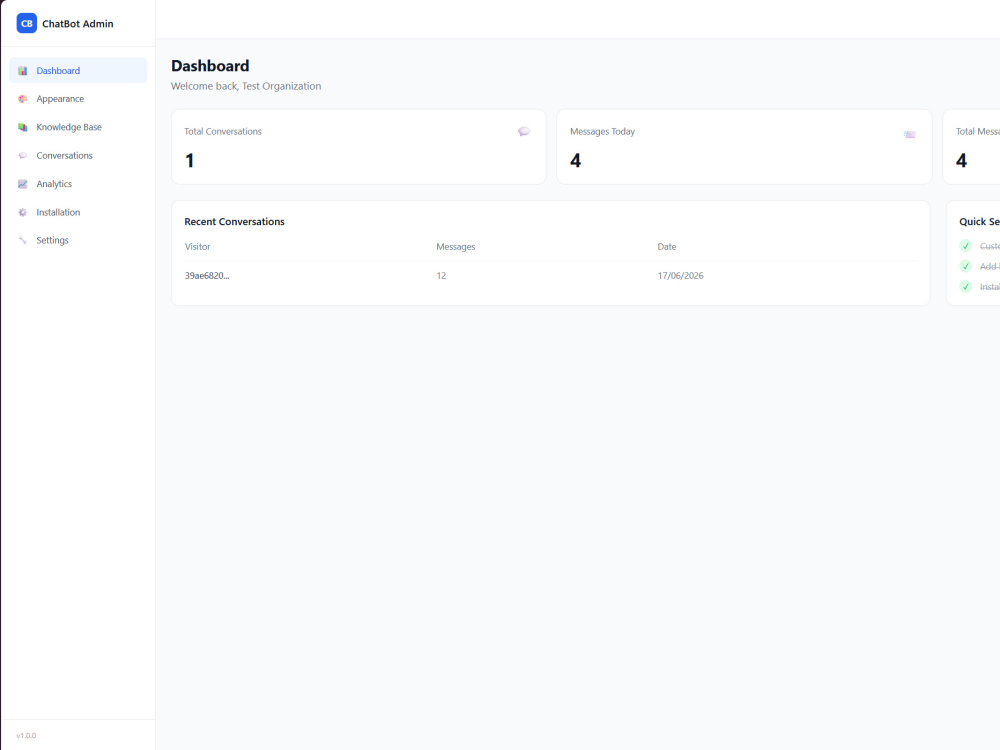Click the 17/06/2026 date cell
Viewport: 1000px width, 750px height.
tap(680, 276)
